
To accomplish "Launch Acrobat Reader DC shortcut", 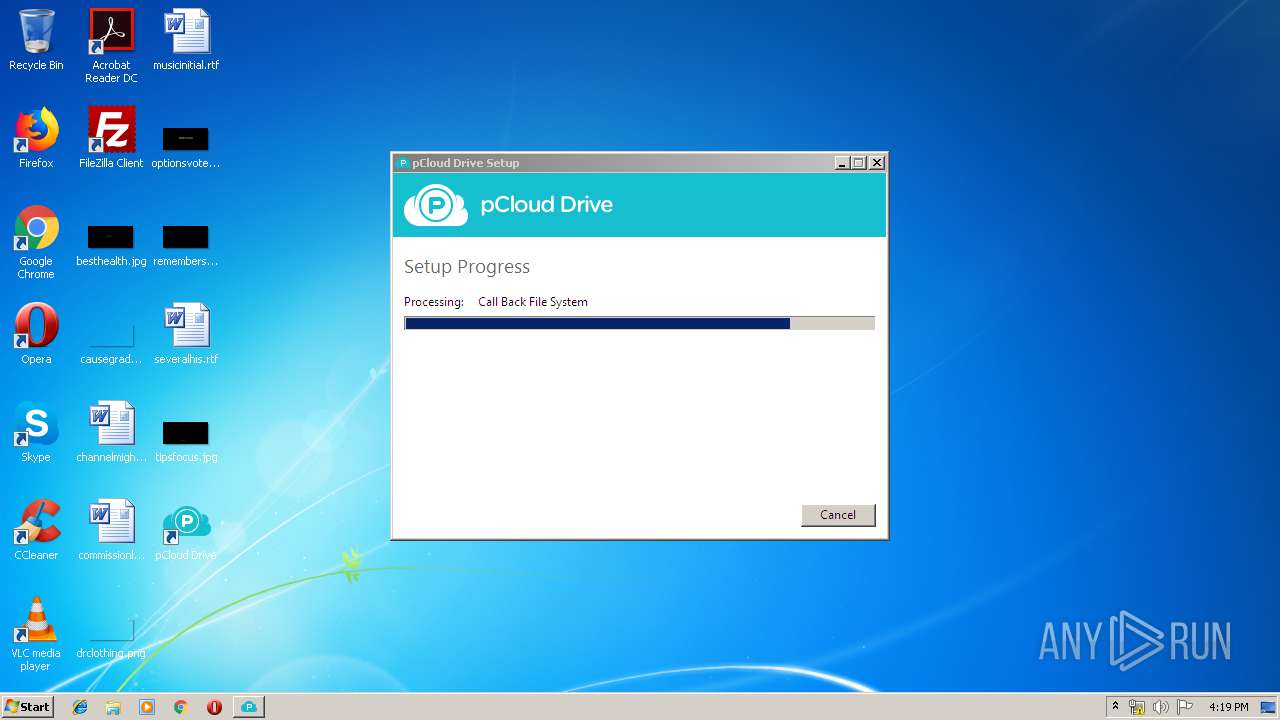I will 111,46.
